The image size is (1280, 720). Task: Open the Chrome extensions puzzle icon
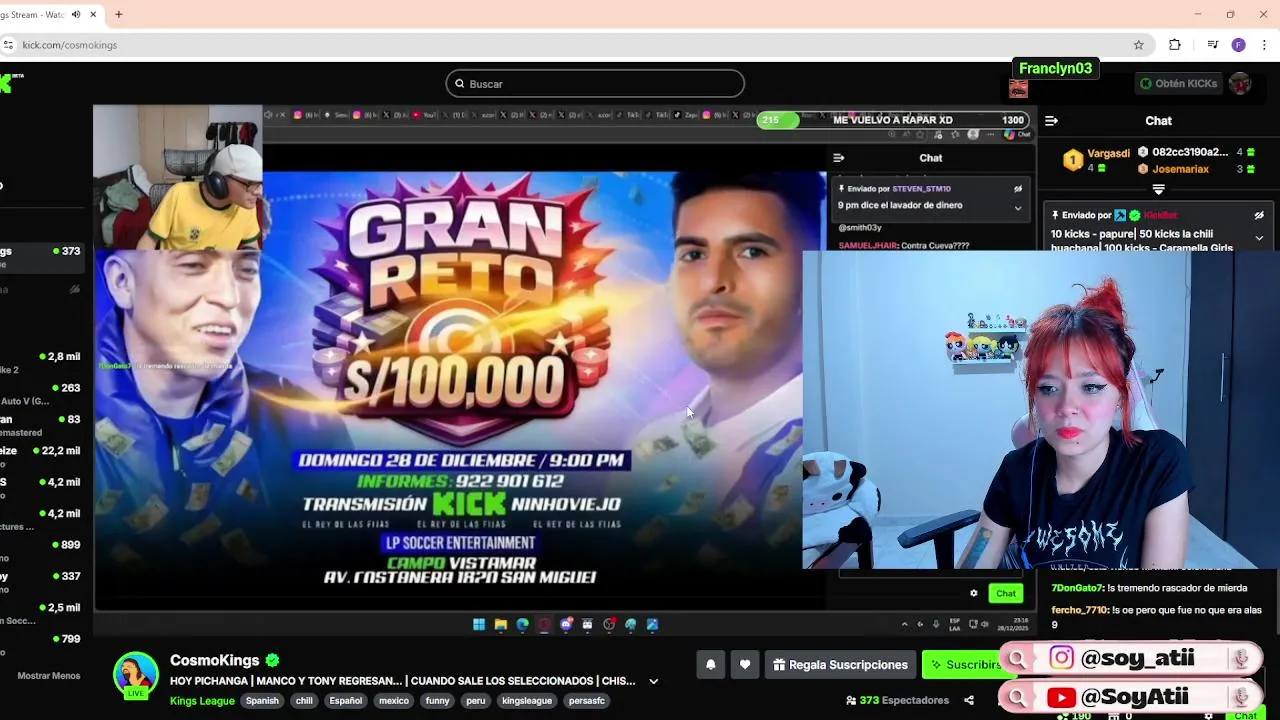pos(1175,45)
